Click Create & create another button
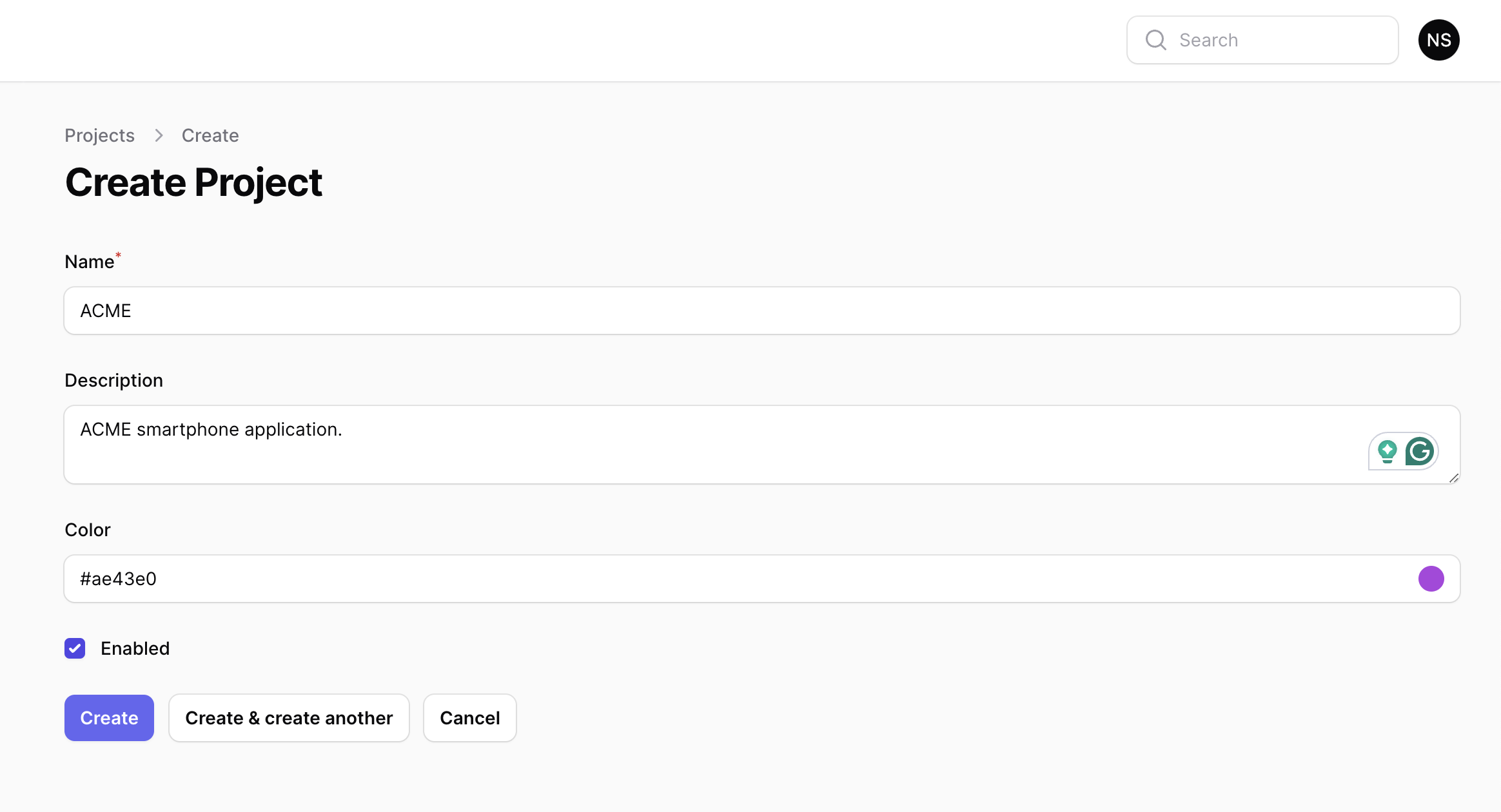The width and height of the screenshot is (1501, 812). point(288,718)
